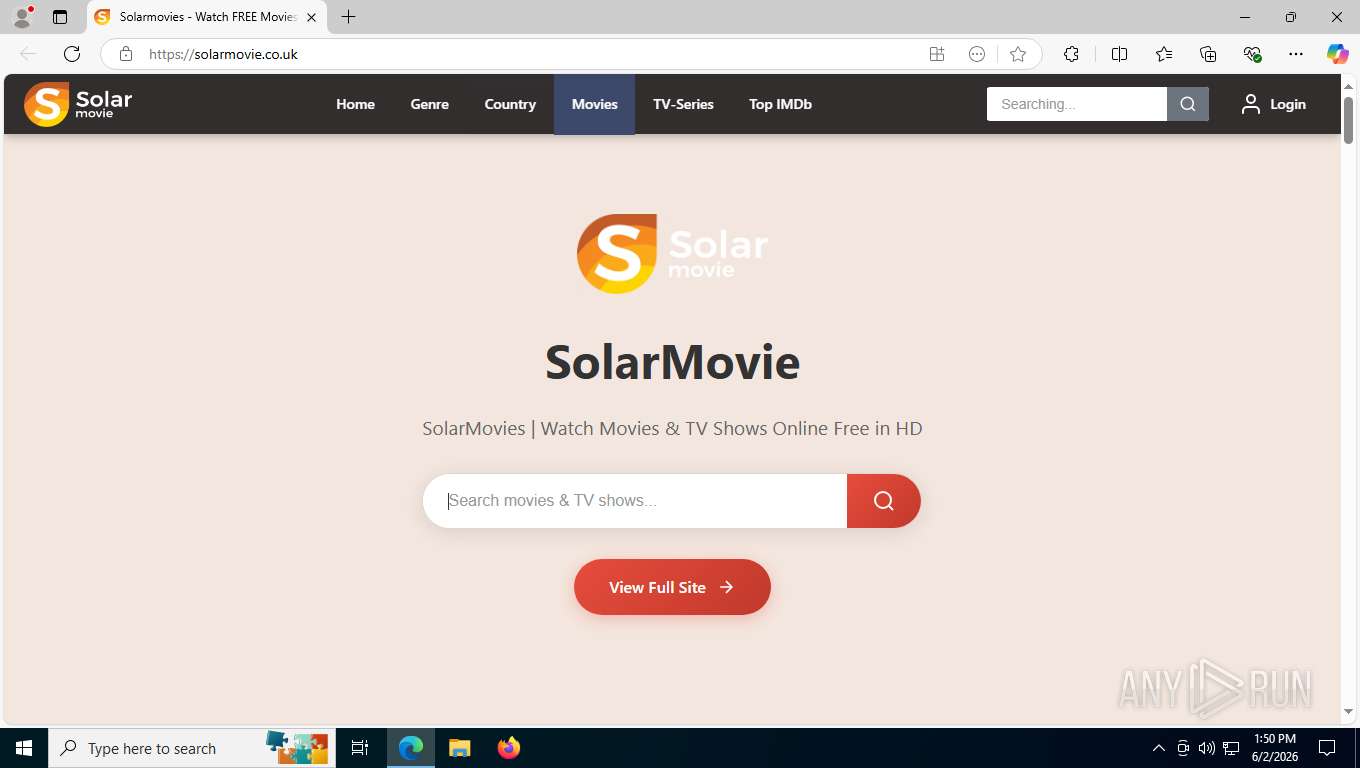Open the Favorites list icon
Screen dimensions: 1360x768
pos(1164,54)
